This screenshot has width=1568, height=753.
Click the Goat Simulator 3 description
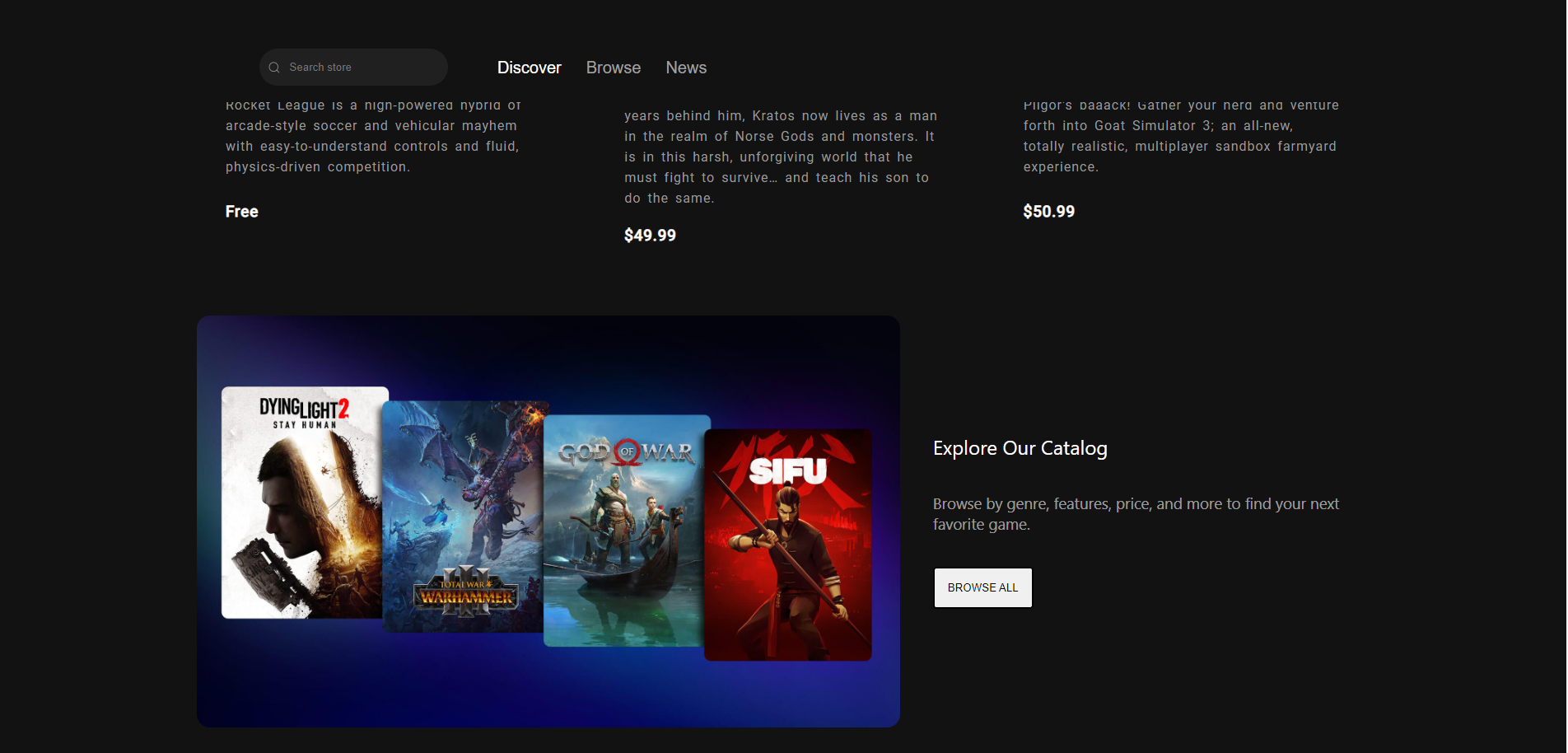(1181, 136)
